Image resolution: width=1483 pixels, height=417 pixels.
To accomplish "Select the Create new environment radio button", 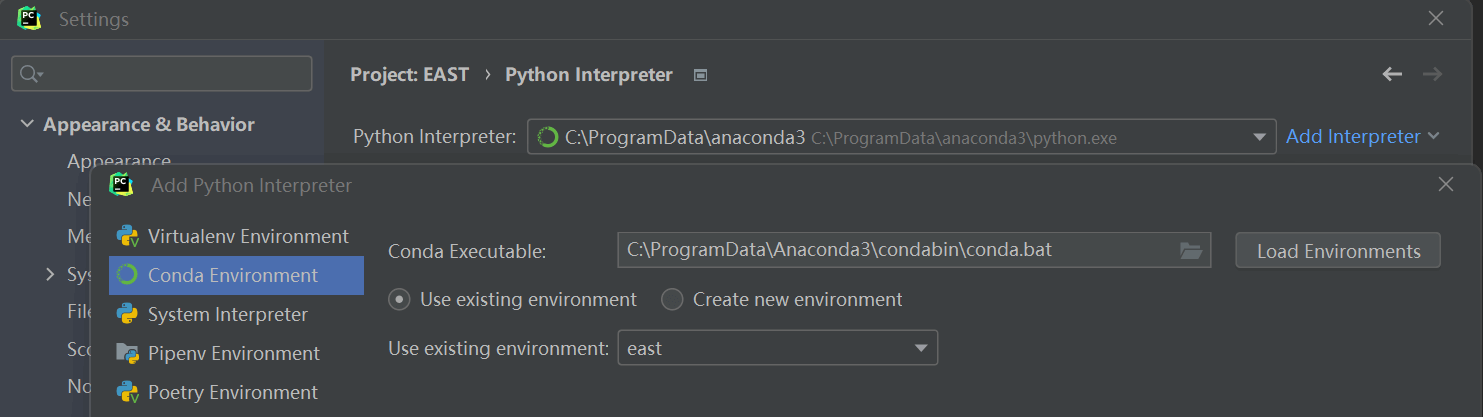I will 672,299.
